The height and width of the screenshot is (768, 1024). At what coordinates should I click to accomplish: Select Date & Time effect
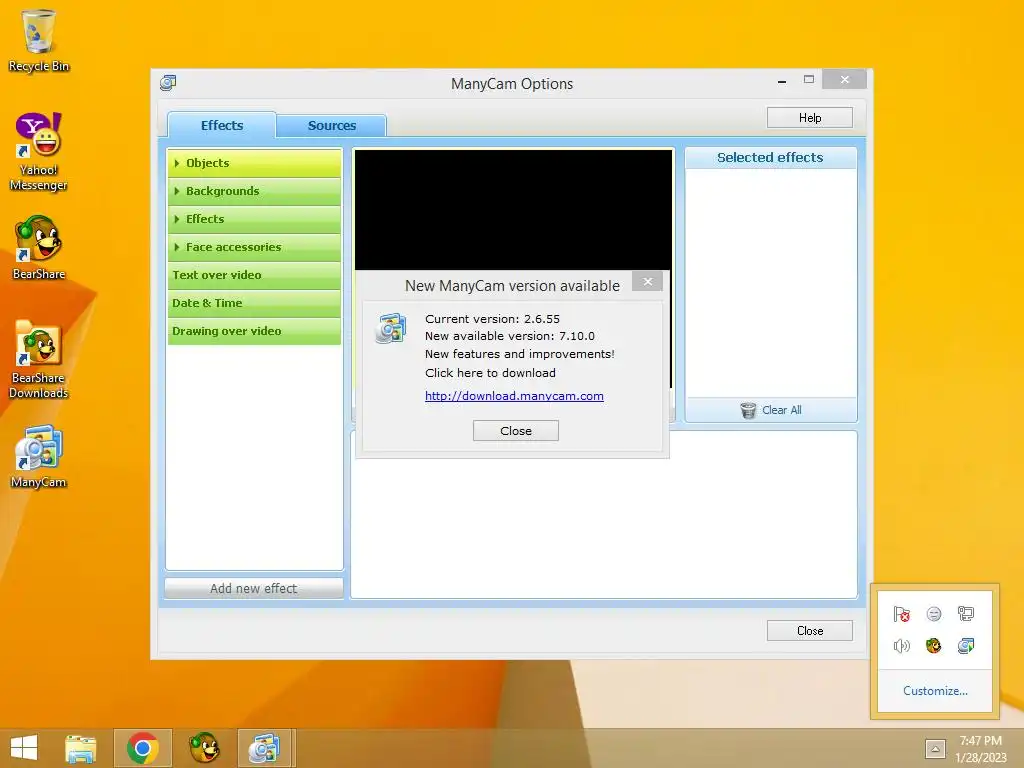(x=254, y=304)
